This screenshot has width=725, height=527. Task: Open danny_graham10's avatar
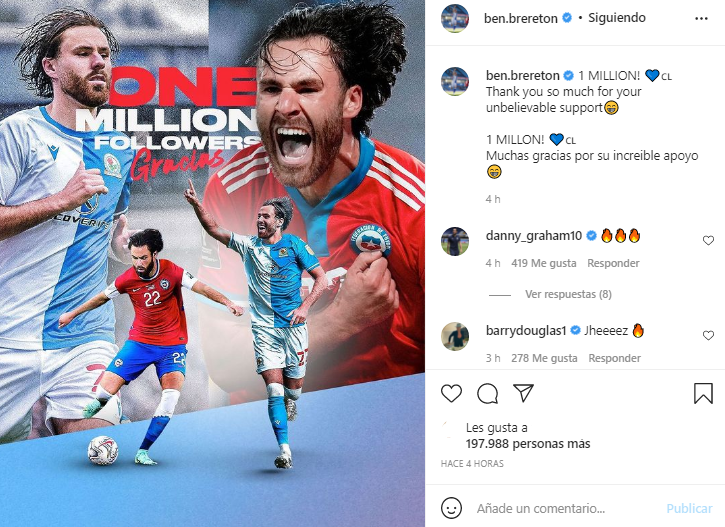pos(455,241)
